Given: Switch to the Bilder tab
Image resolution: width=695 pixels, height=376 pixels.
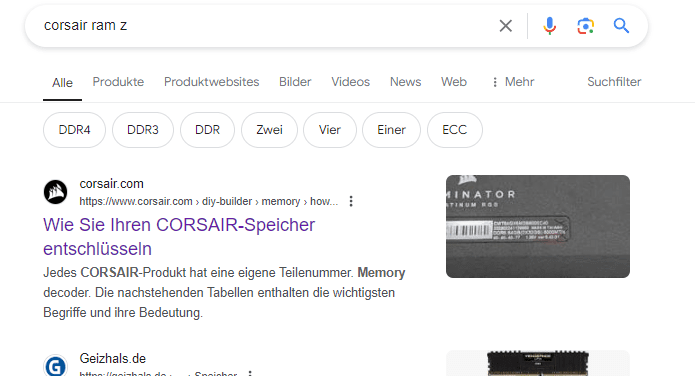Looking at the screenshot, I should click(295, 82).
